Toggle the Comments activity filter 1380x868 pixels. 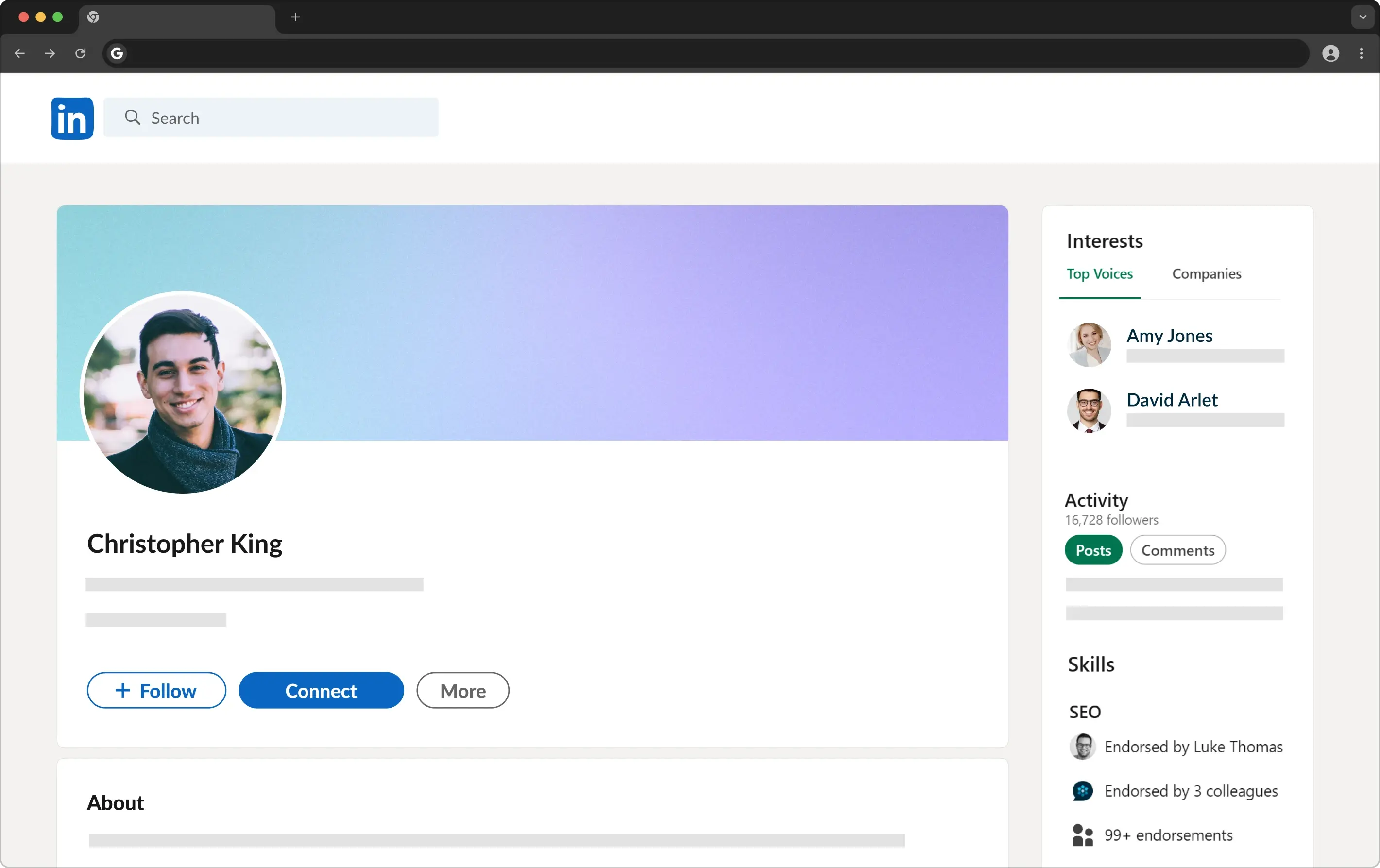coord(1177,550)
